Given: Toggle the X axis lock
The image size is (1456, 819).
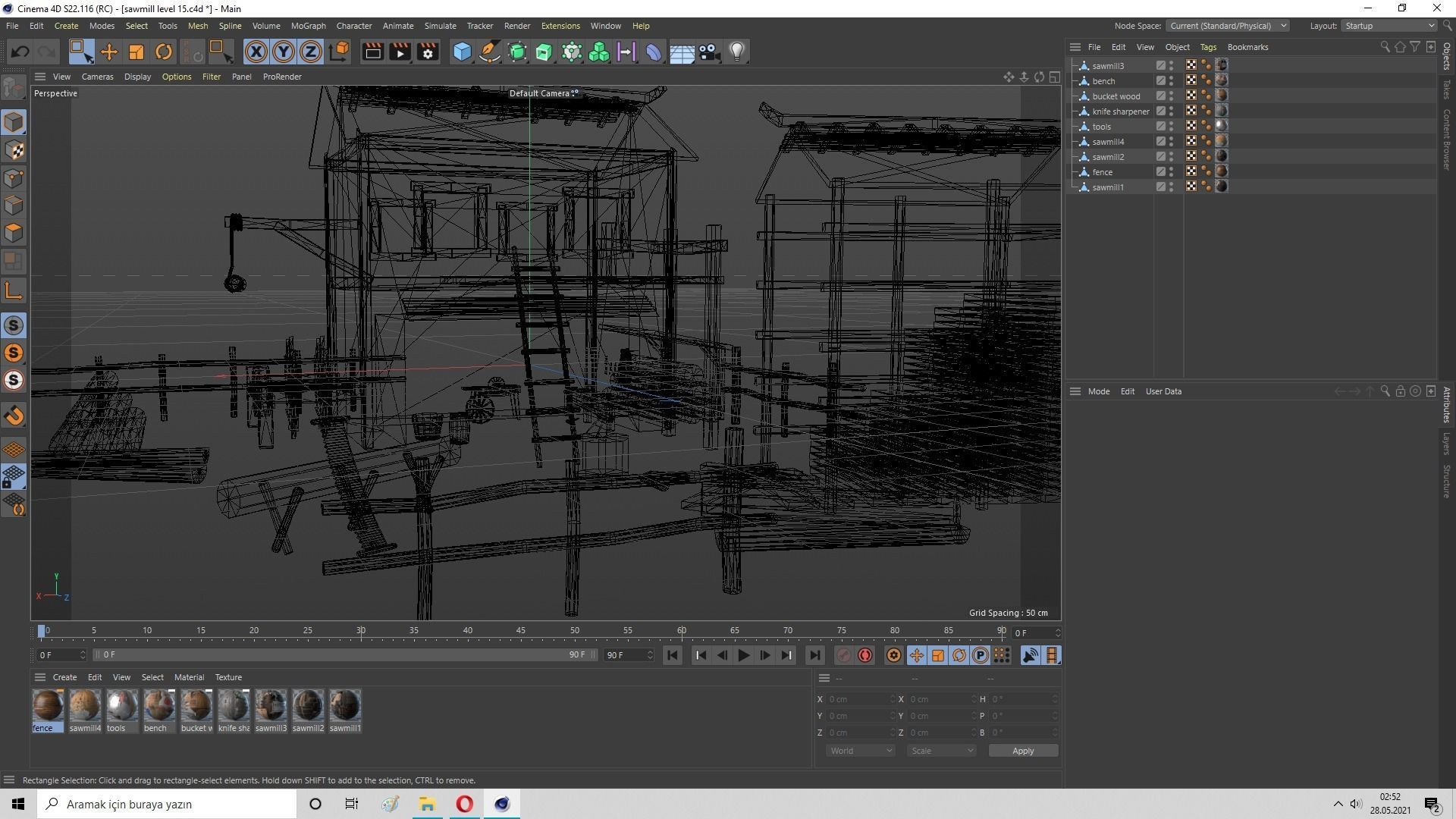Looking at the screenshot, I should [256, 52].
